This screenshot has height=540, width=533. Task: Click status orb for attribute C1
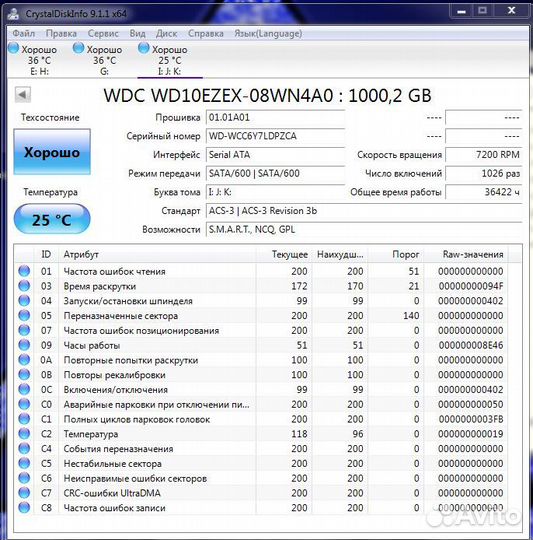pos(24,419)
